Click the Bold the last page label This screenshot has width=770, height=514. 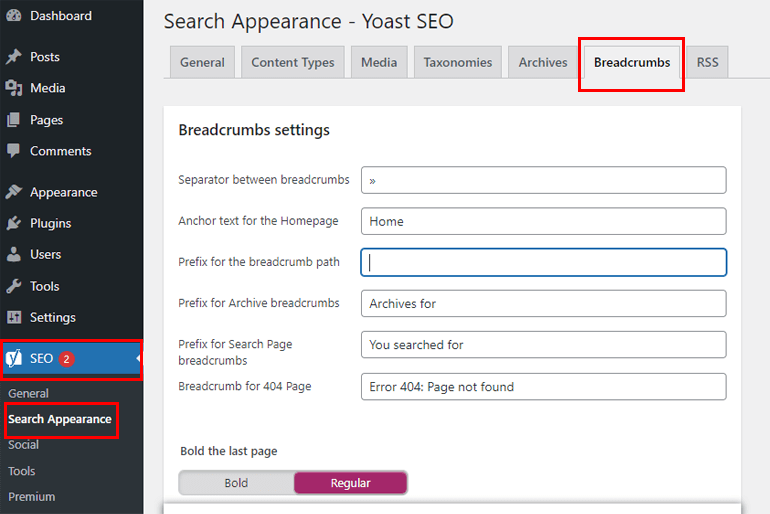pyautogui.click(x=229, y=451)
